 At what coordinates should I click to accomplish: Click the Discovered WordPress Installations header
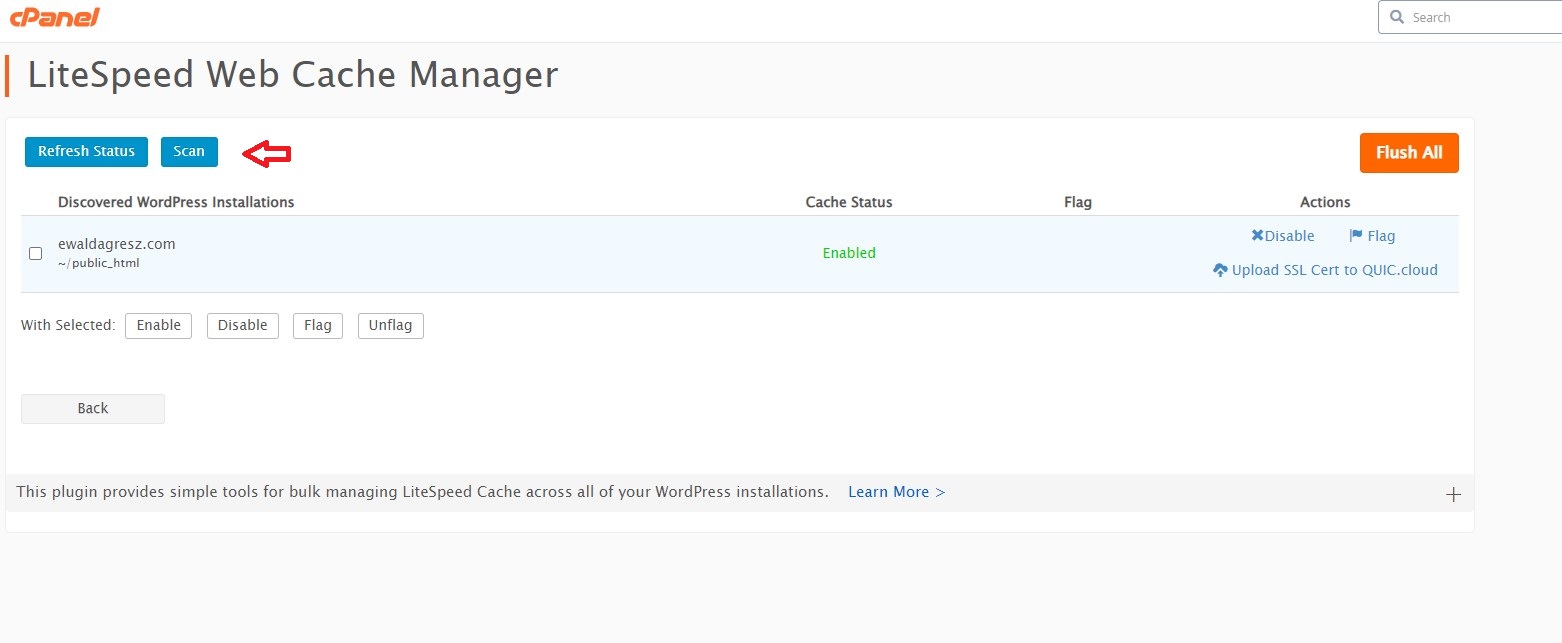(x=176, y=202)
